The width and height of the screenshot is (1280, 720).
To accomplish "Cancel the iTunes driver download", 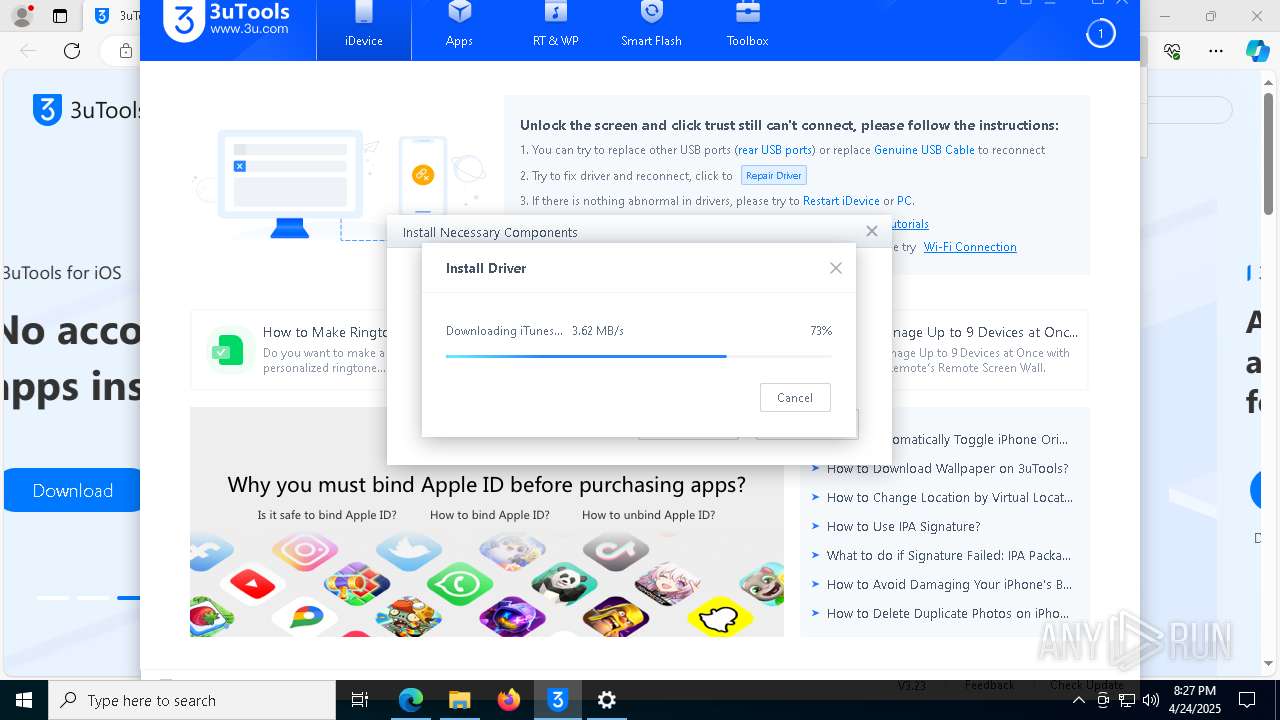I will 795,398.
